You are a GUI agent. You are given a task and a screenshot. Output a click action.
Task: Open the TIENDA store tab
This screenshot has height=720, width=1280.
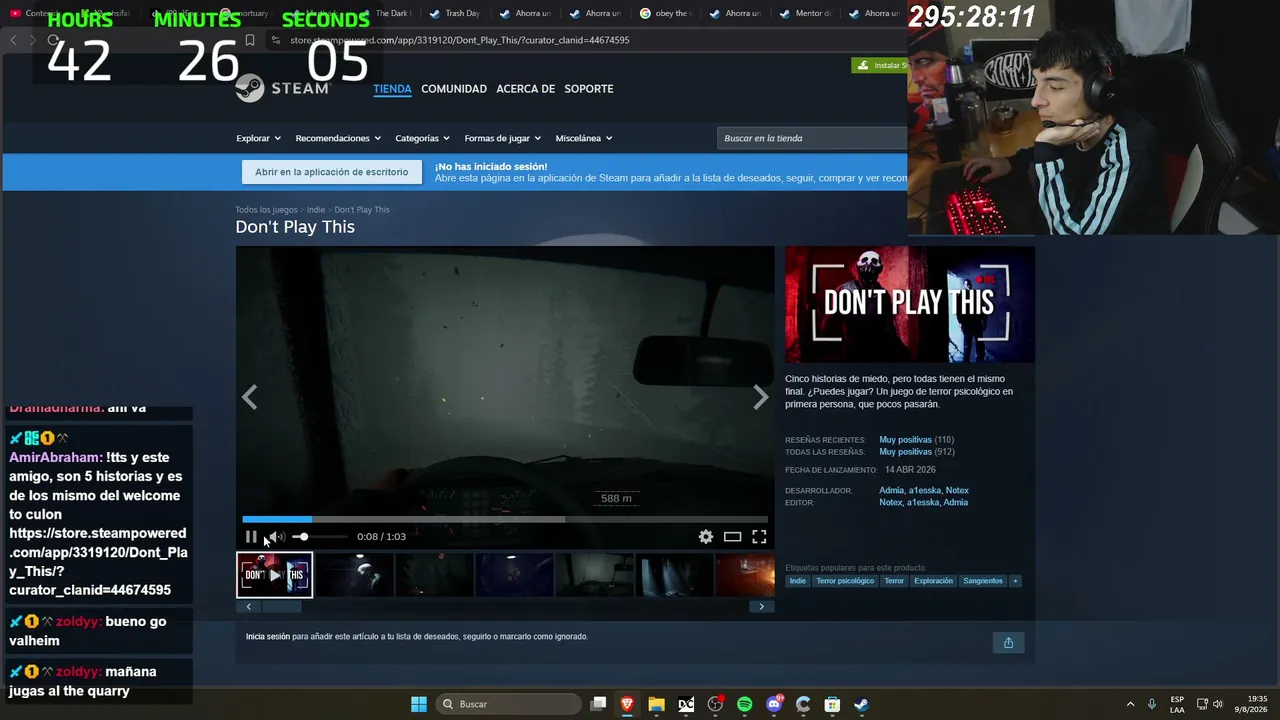(x=392, y=89)
